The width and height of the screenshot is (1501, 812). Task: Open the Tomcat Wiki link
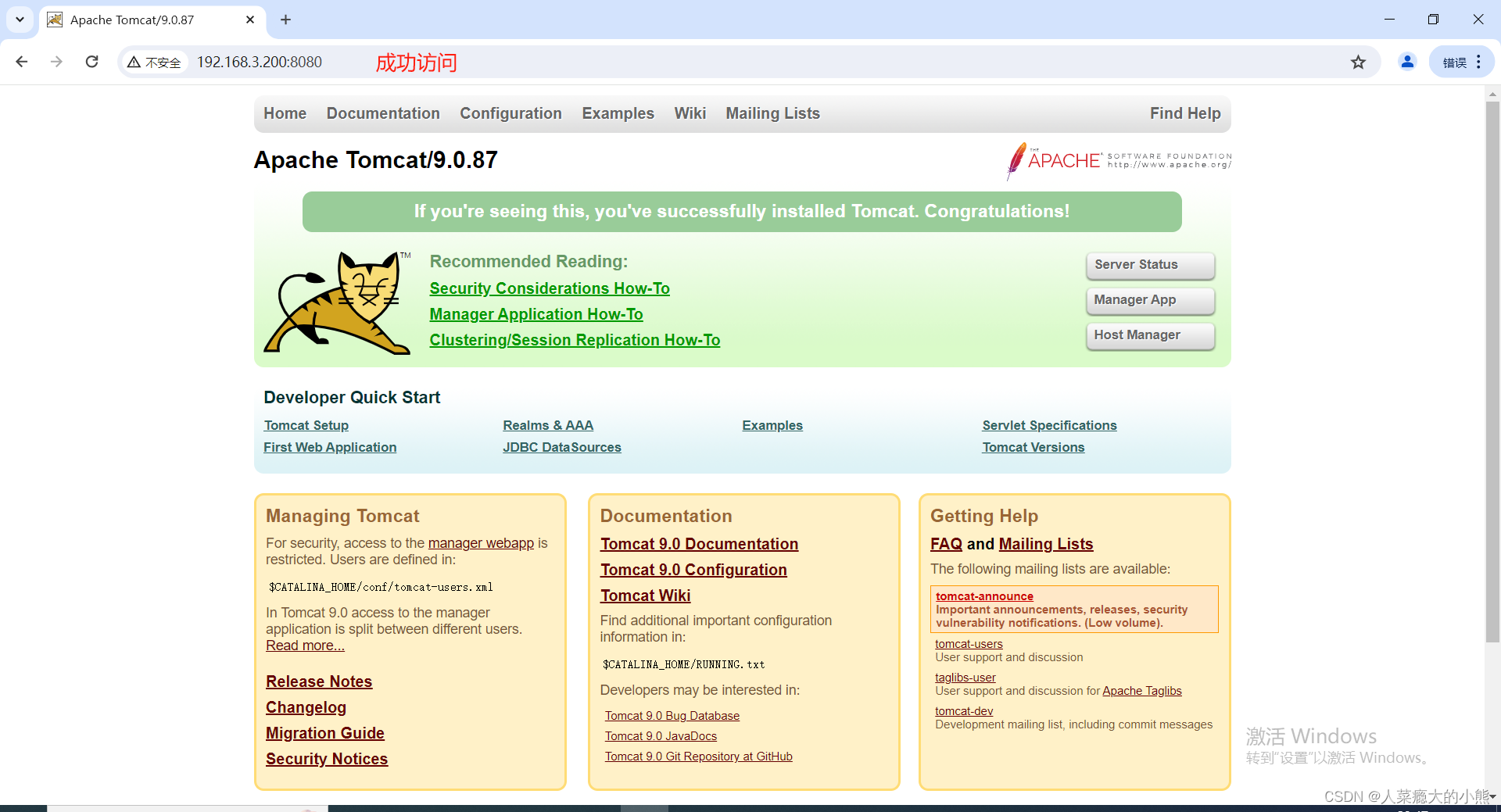[645, 596]
